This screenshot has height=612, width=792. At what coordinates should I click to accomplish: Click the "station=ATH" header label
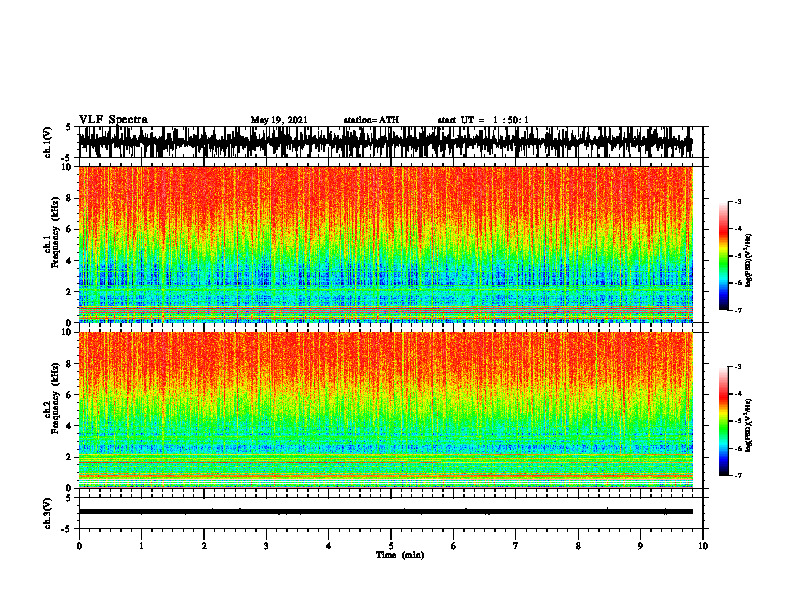pos(371,120)
